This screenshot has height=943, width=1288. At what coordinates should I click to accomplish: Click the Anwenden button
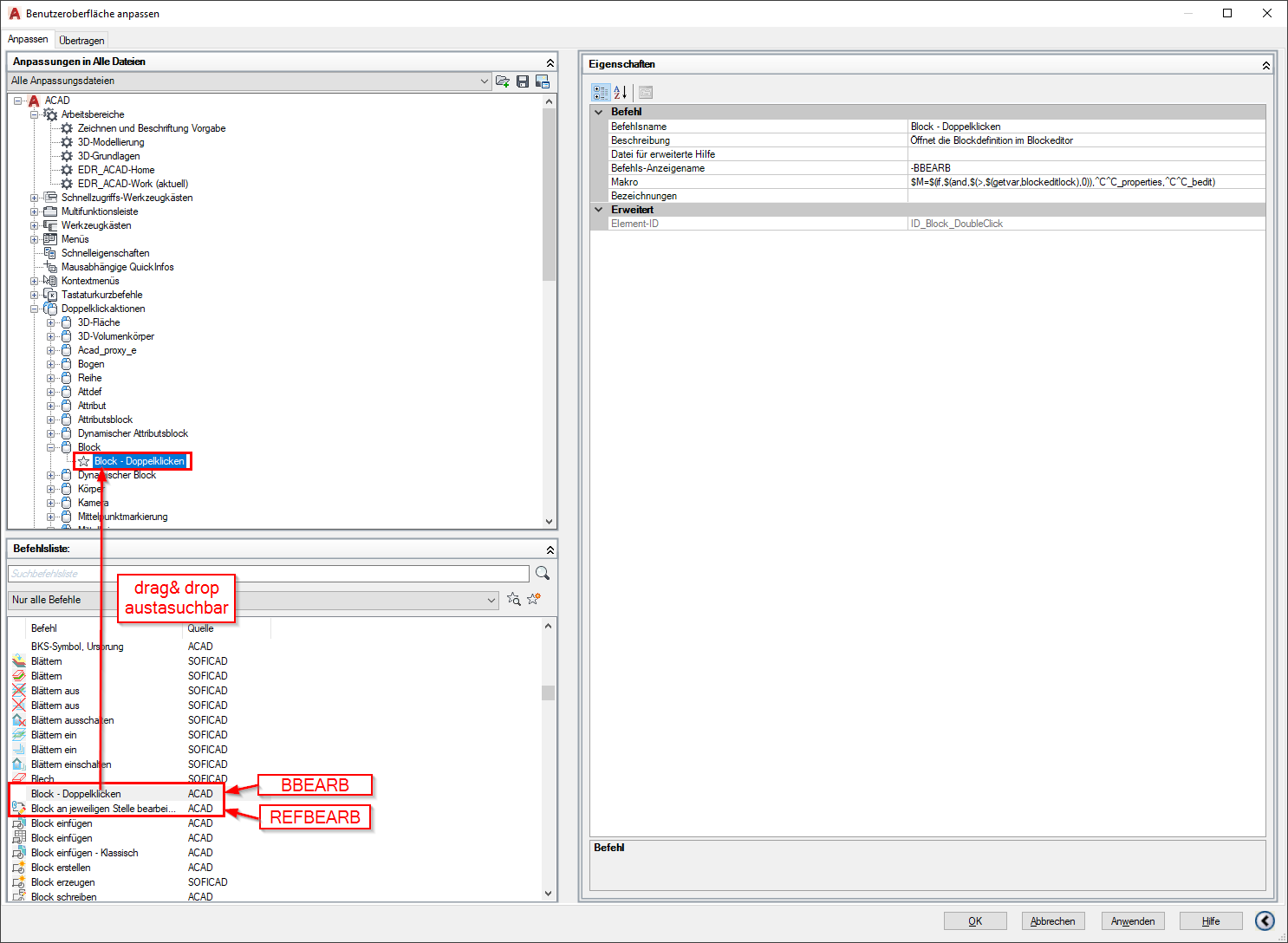click(1133, 921)
